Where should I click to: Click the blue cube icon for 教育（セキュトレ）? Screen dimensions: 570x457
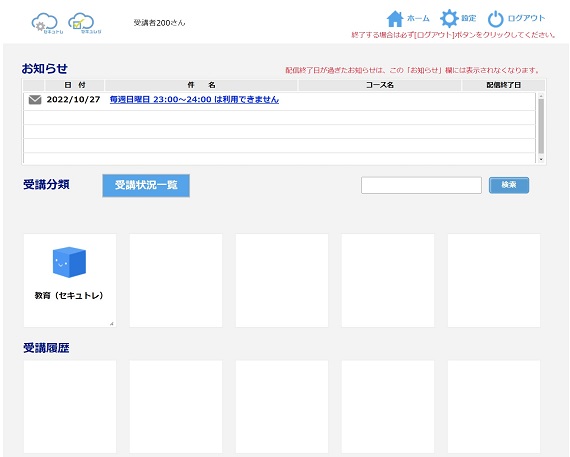pyautogui.click(x=69, y=262)
